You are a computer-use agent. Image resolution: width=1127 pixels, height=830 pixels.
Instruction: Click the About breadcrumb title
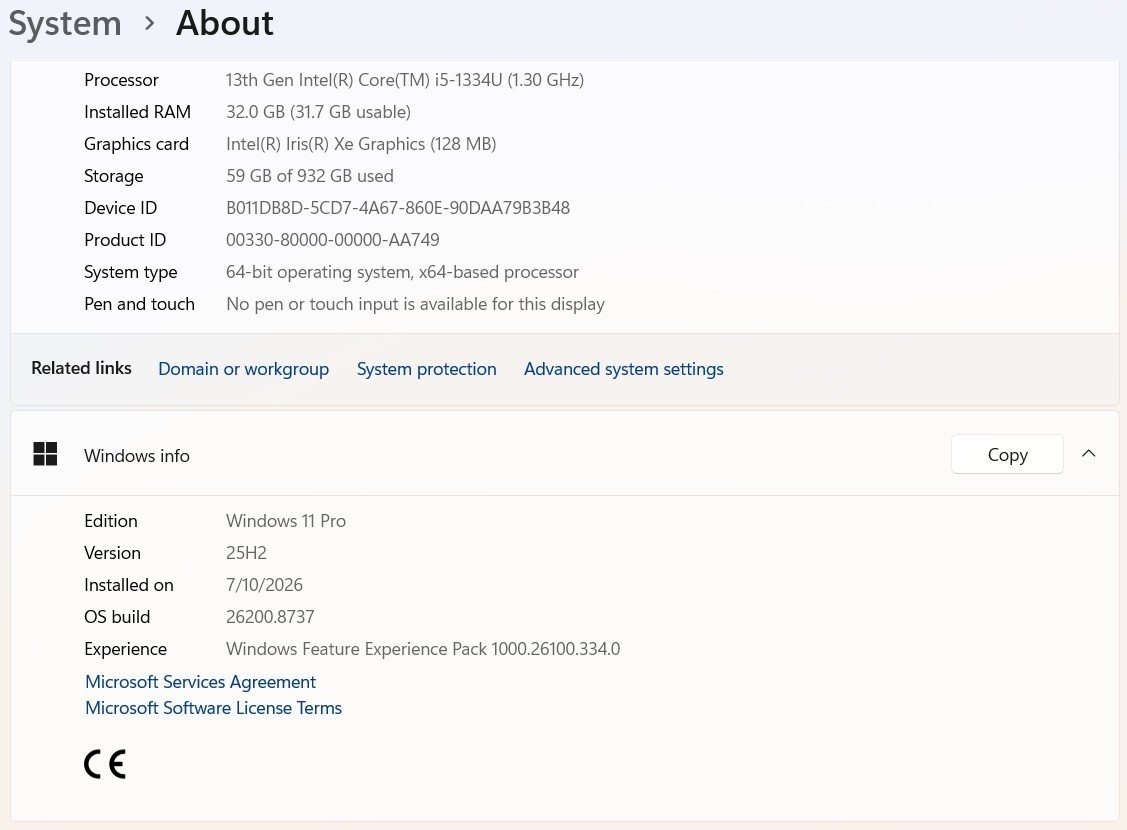(225, 23)
